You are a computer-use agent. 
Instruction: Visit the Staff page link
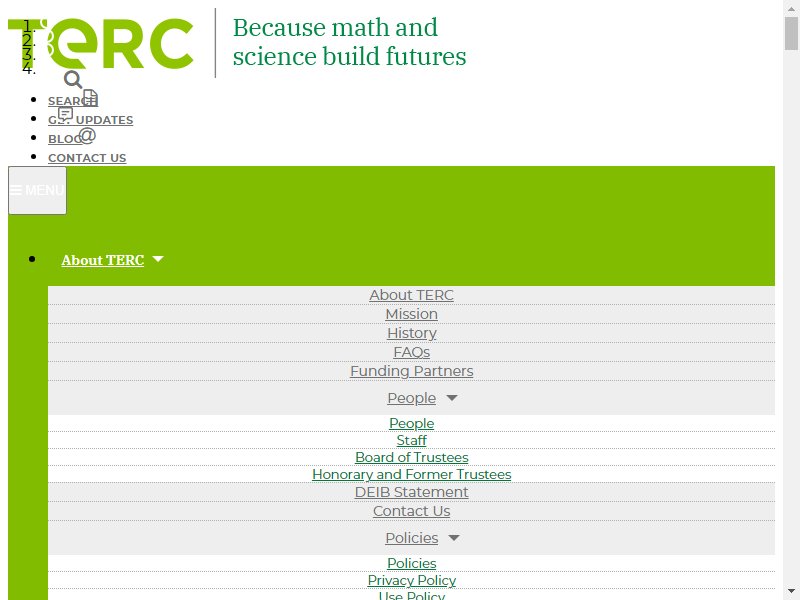click(x=411, y=440)
